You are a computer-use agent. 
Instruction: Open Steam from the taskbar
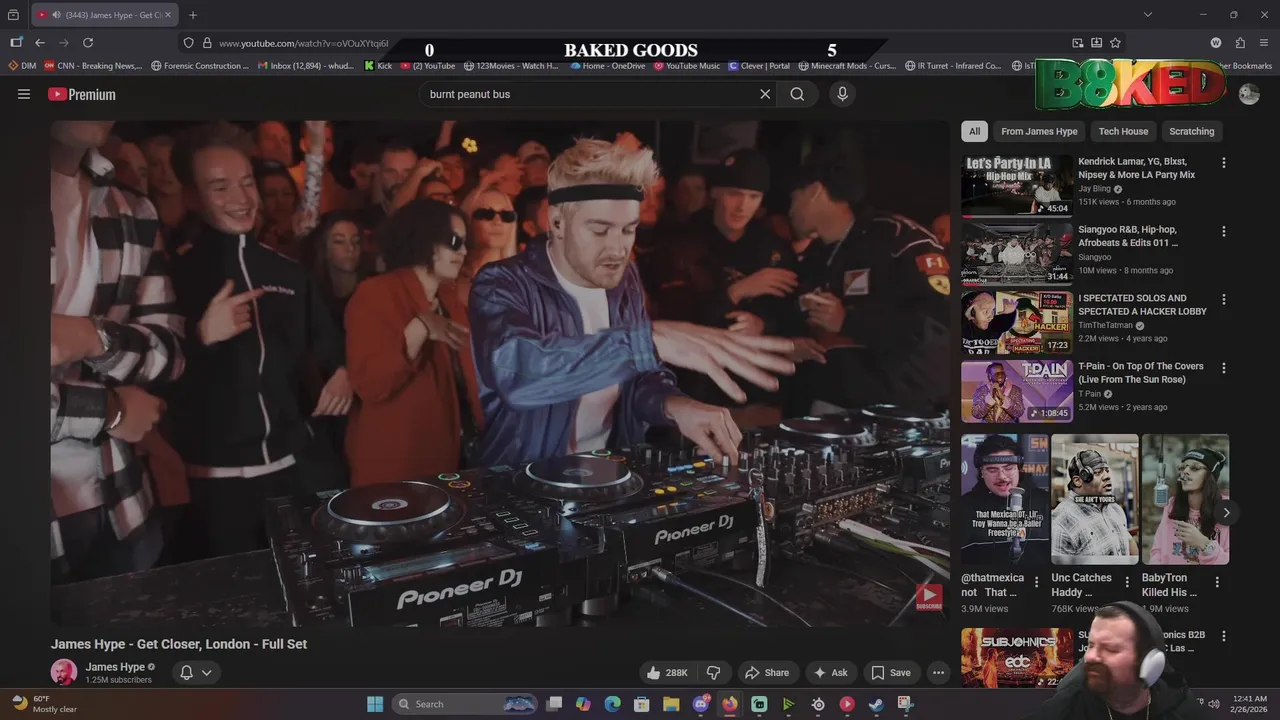pyautogui.click(x=876, y=704)
